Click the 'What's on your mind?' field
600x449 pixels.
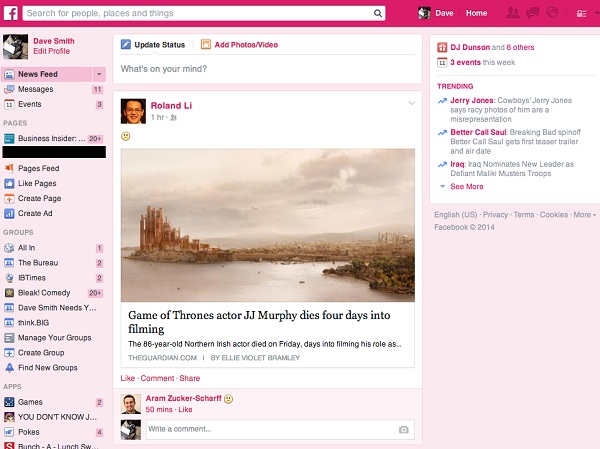(265, 68)
